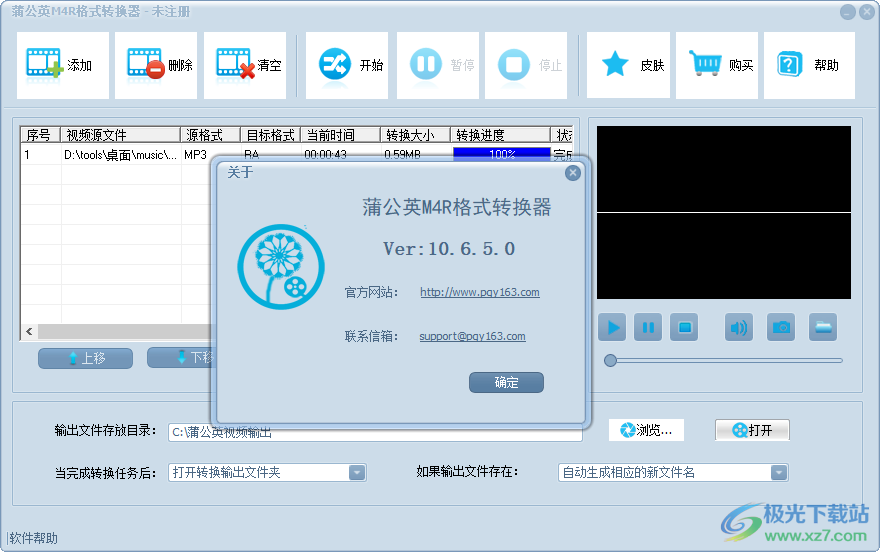Viewport: 880px width, 552px height.
Task: Click the support@pgy163.com email link
Action: 473,336
